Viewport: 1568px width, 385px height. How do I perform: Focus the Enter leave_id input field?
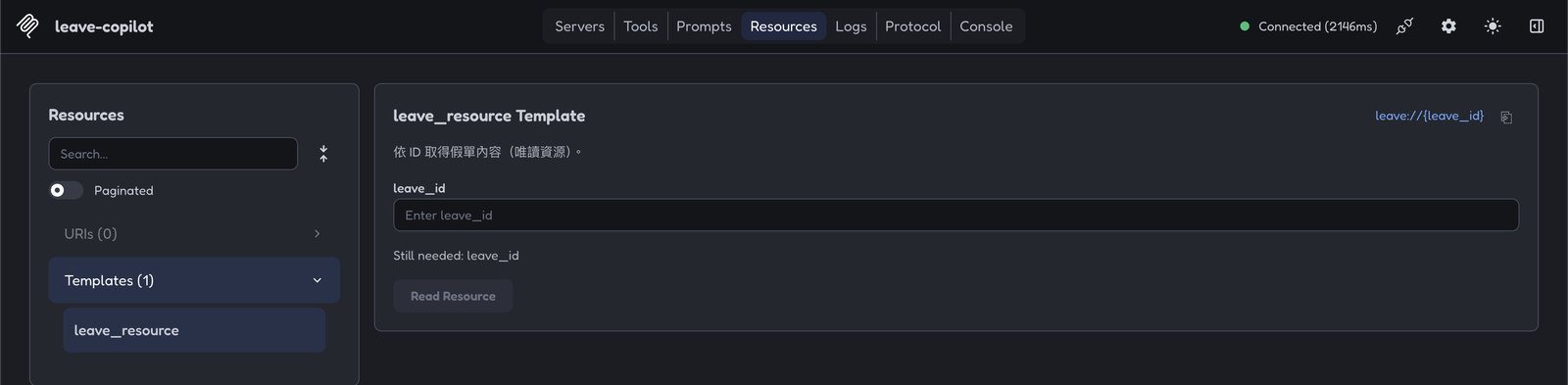pyautogui.click(x=955, y=216)
